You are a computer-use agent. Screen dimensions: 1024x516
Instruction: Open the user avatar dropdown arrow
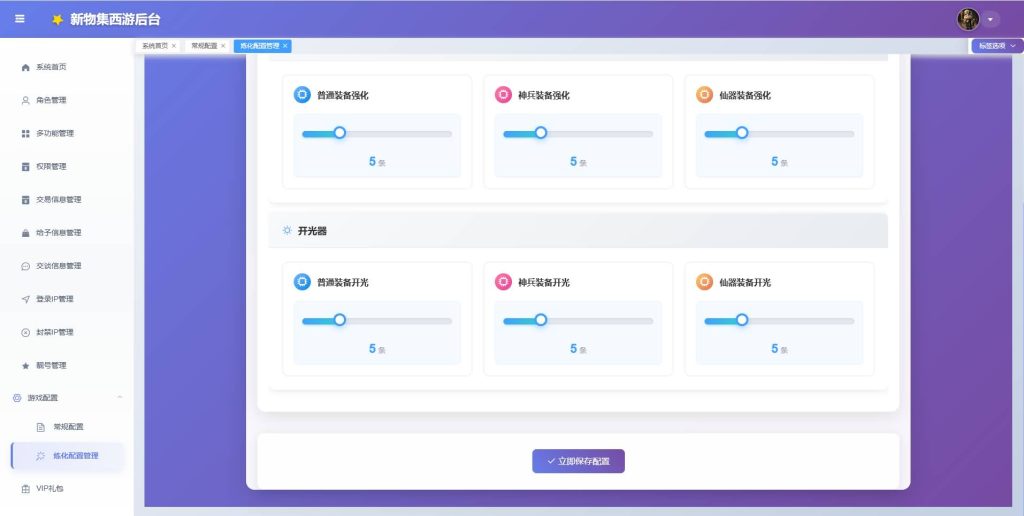[x=990, y=20]
